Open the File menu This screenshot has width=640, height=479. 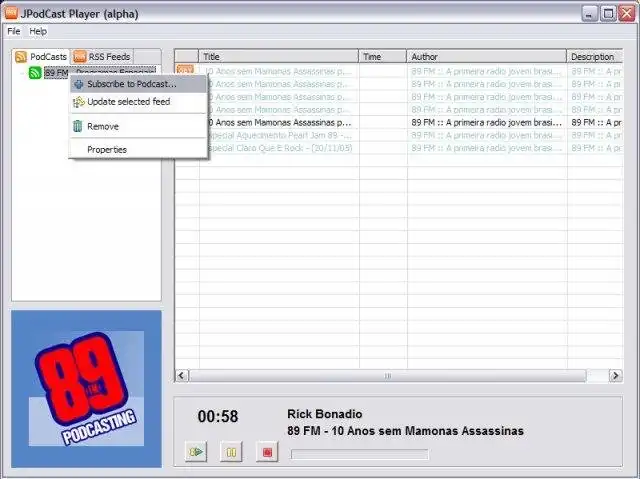click(x=13, y=31)
